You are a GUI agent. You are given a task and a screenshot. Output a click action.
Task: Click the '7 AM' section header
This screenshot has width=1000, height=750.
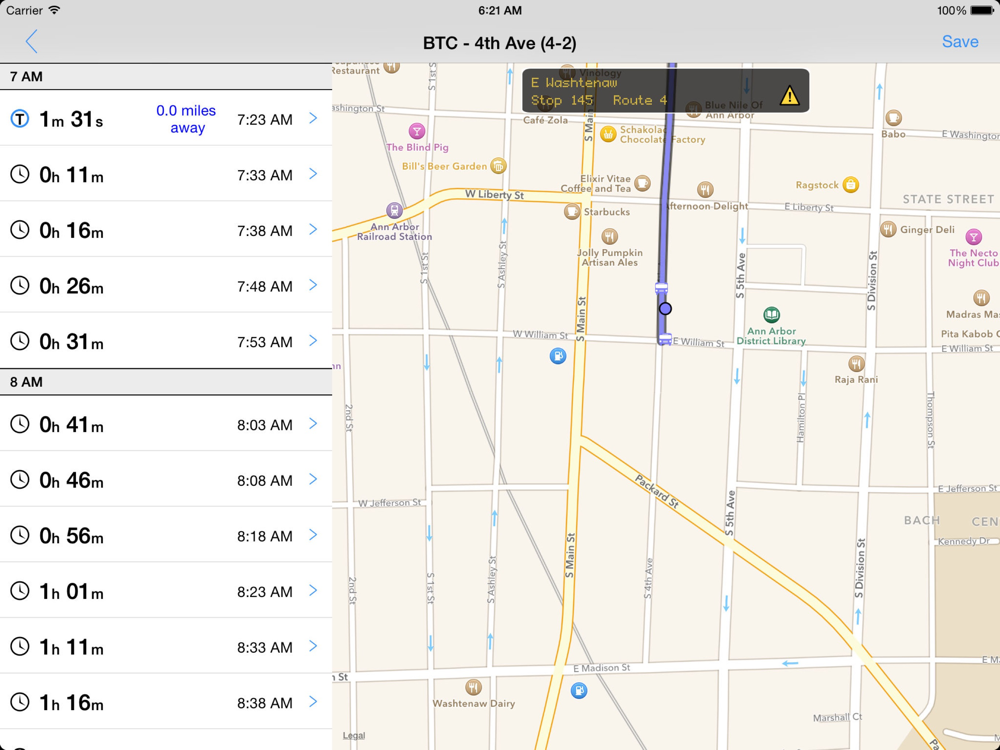click(x=166, y=77)
